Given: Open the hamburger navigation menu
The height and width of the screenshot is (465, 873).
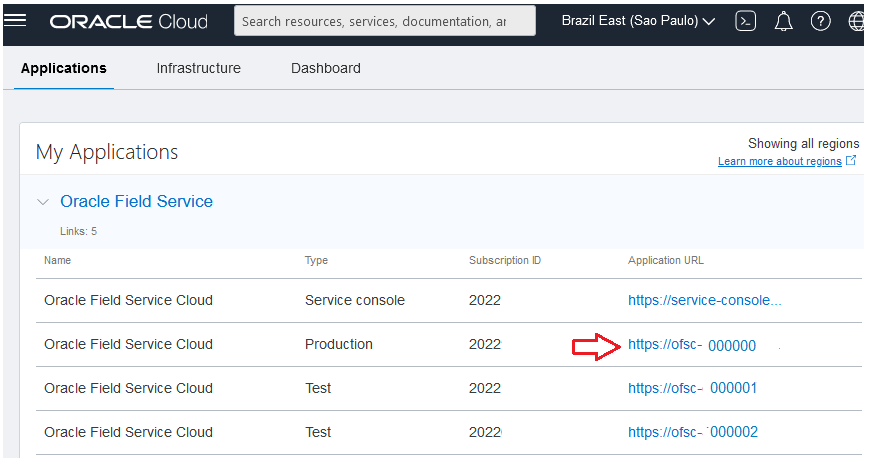Looking at the screenshot, I should click(15, 21).
